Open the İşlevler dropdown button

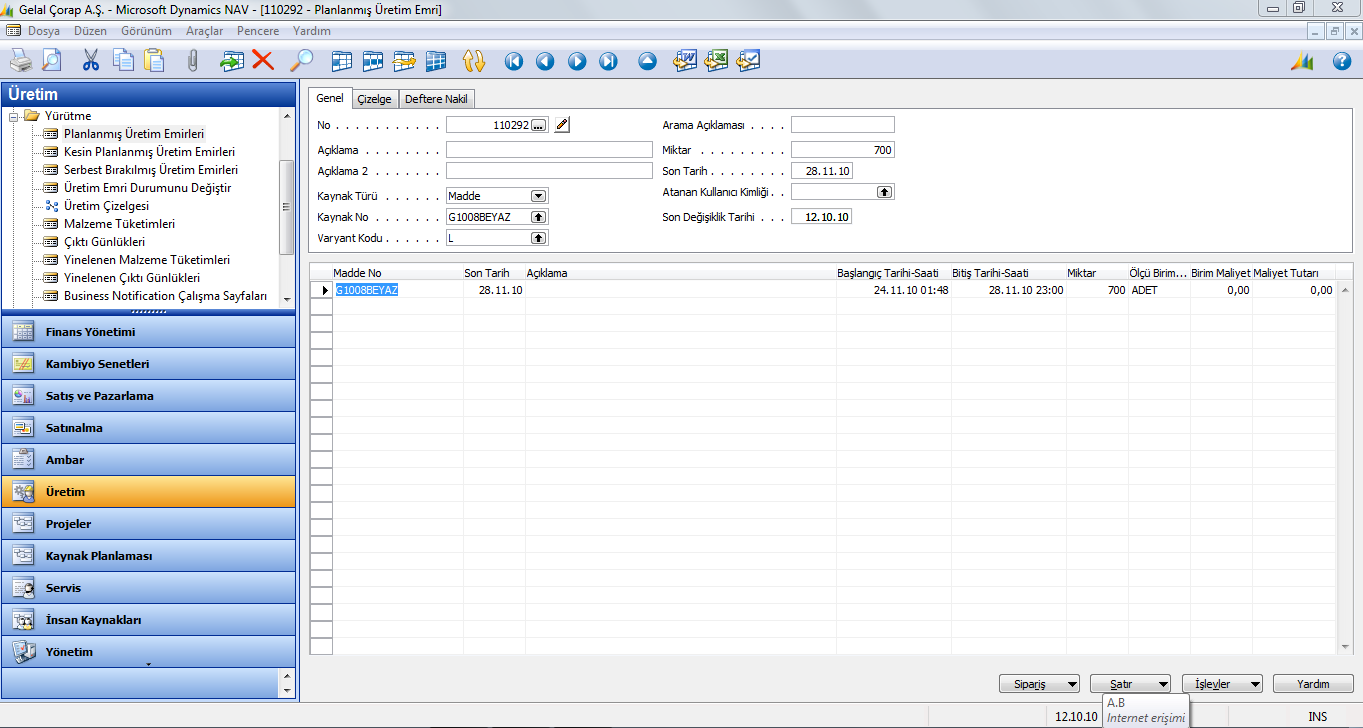1222,684
